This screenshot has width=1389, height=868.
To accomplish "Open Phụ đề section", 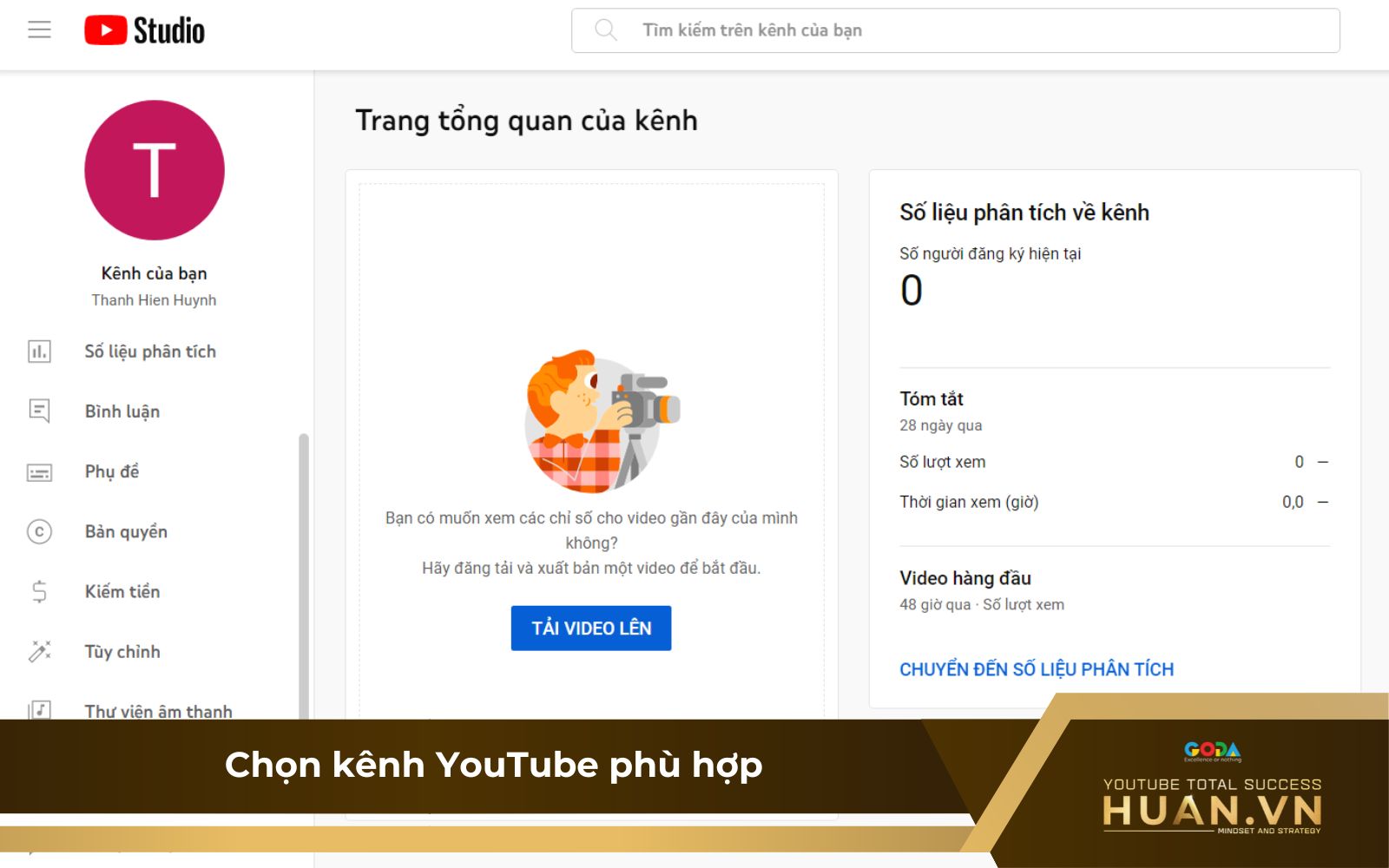I will [x=112, y=471].
